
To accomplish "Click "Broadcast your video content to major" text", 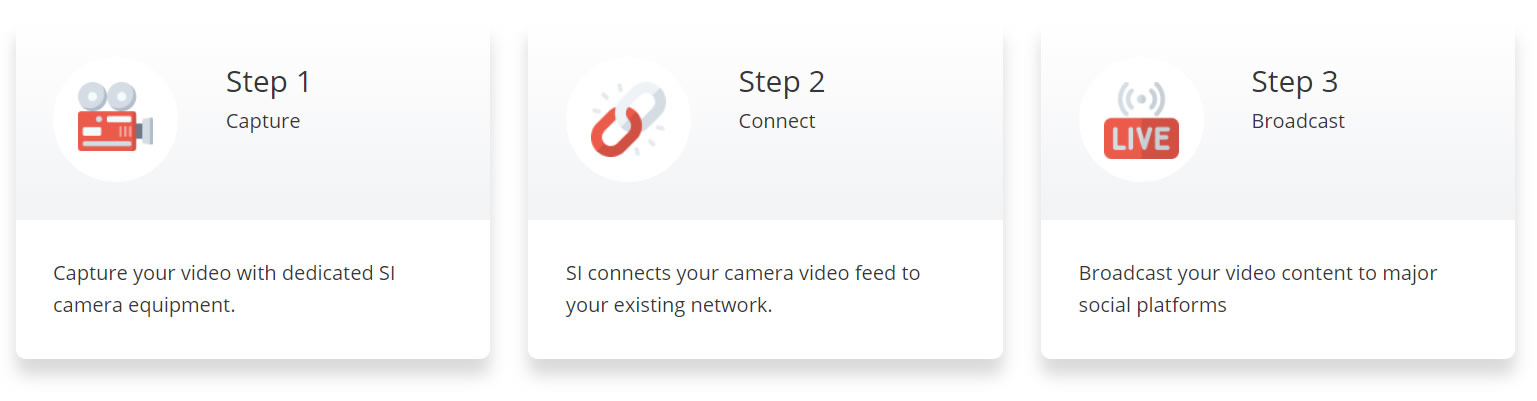I will (1257, 273).
